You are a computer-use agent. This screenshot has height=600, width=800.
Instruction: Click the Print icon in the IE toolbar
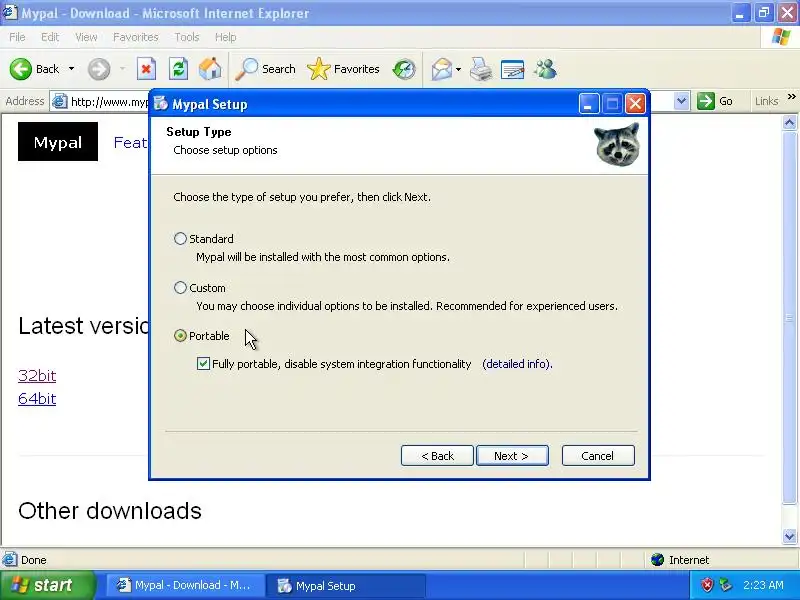pyautogui.click(x=481, y=69)
